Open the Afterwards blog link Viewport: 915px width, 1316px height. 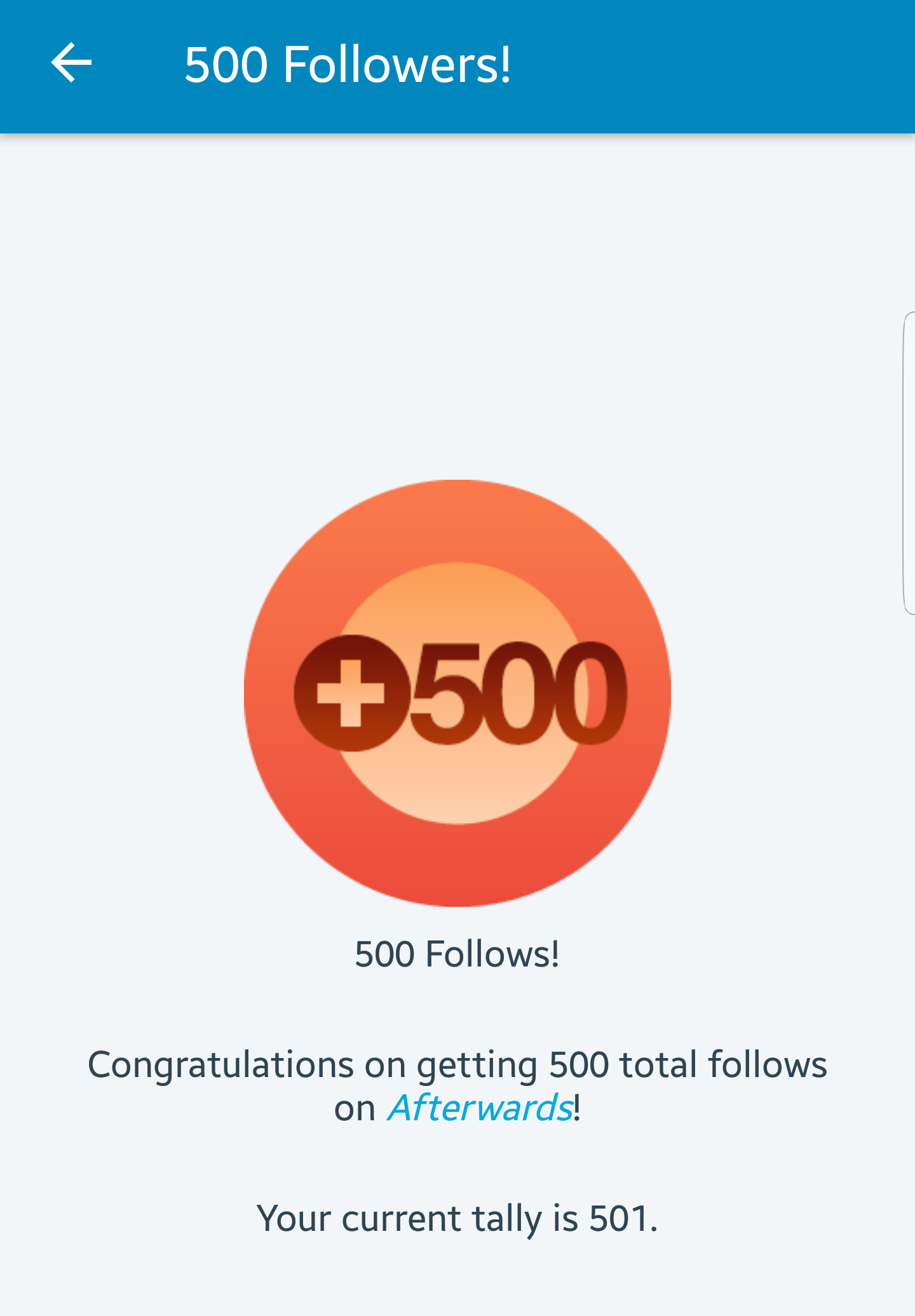tap(481, 1108)
